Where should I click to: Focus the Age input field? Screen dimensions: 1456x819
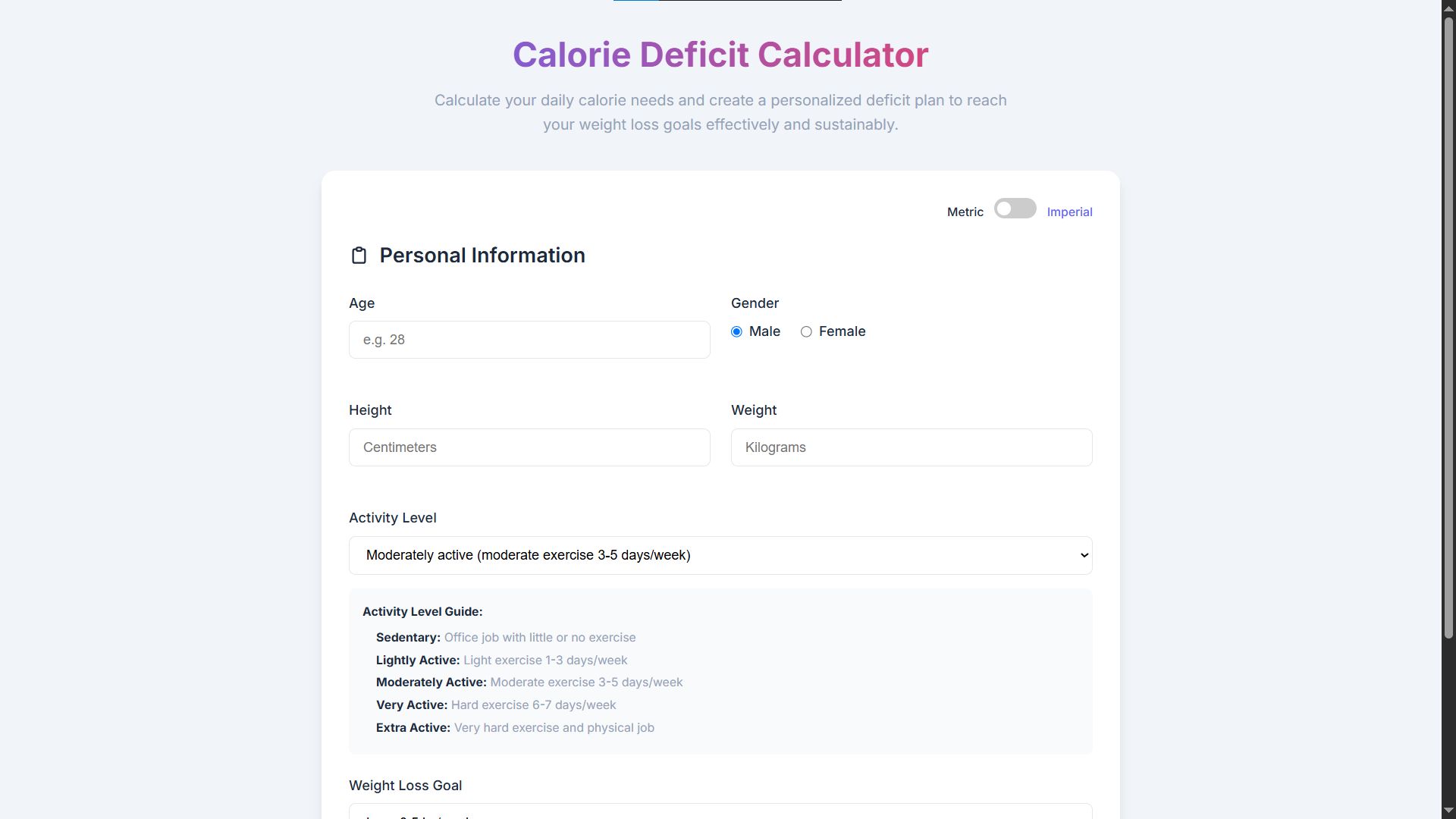coord(529,340)
